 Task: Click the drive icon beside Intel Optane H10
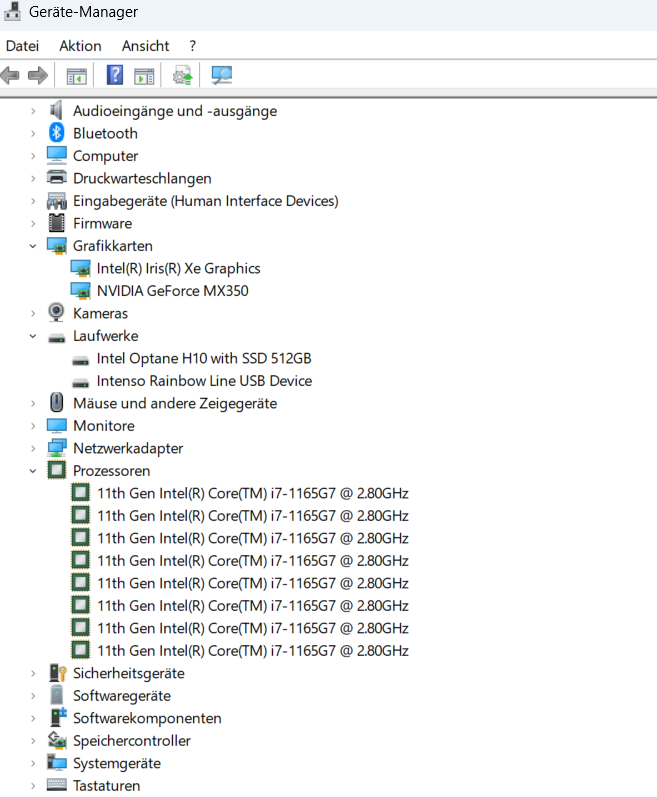(x=81, y=361)
